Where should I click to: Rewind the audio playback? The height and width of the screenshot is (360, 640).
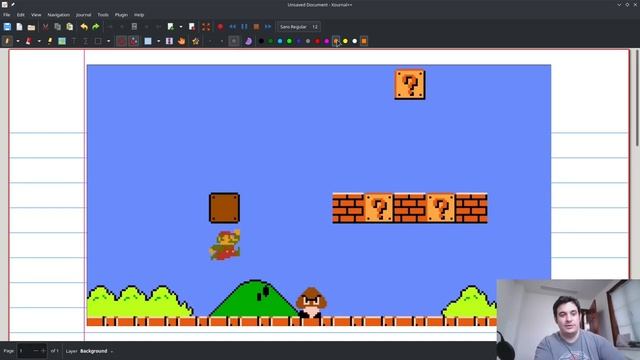232,27
